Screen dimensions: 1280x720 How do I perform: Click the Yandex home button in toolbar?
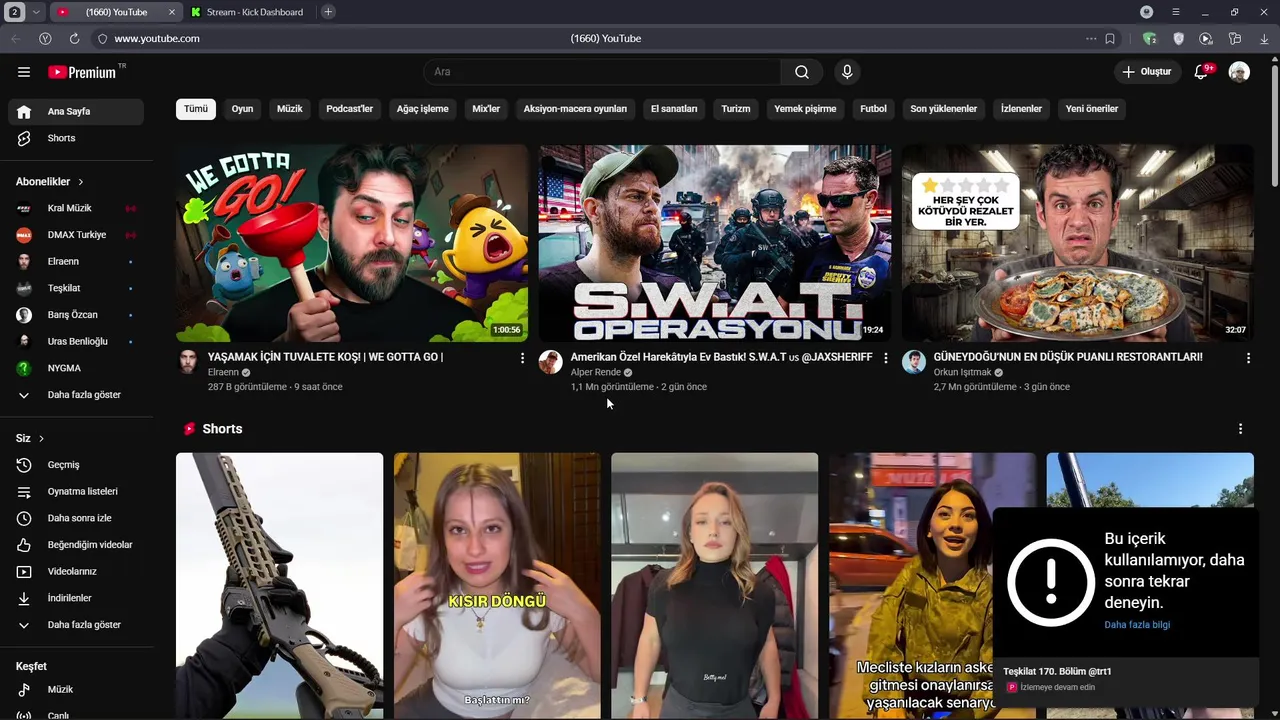tap(45, 39)
